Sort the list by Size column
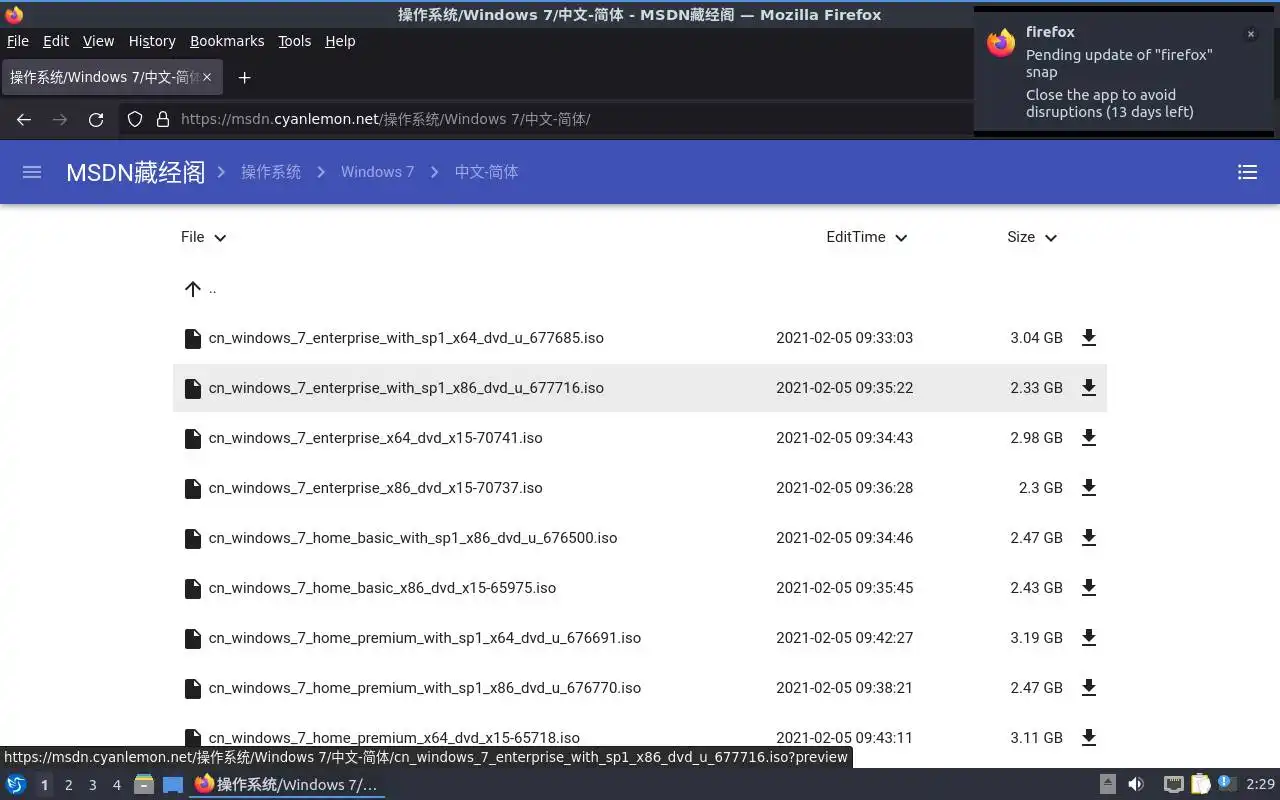Viewport: 1280px width, 800px height. point(1032,237)
